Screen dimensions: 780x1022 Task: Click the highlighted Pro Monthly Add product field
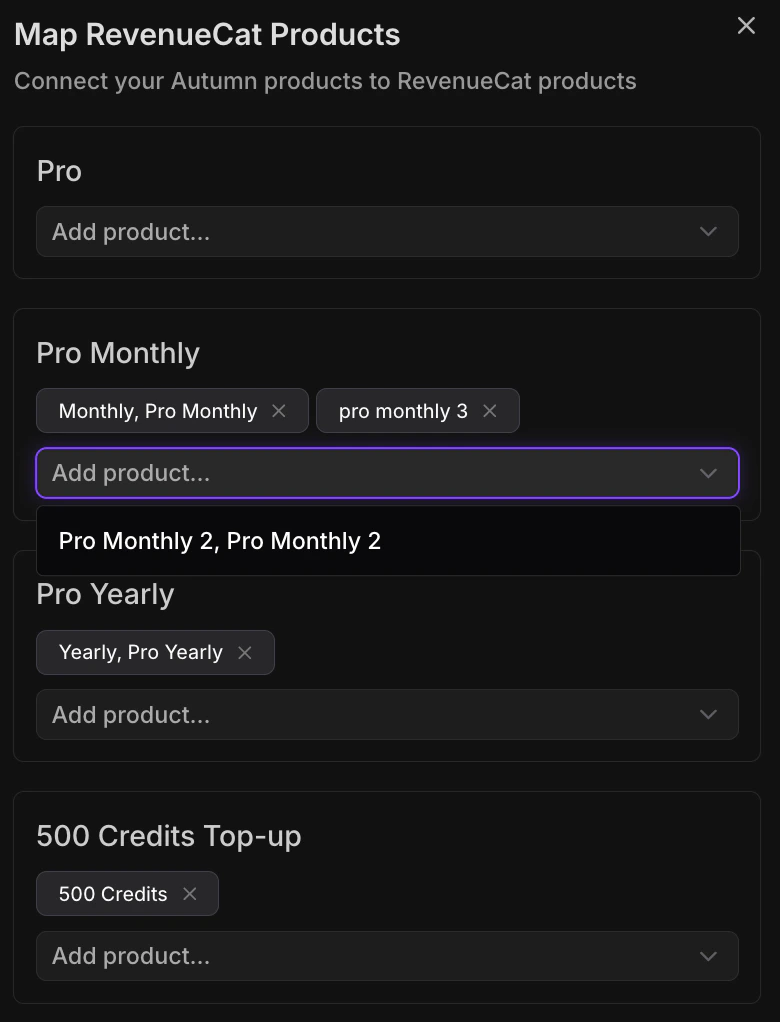pos(387,472)
